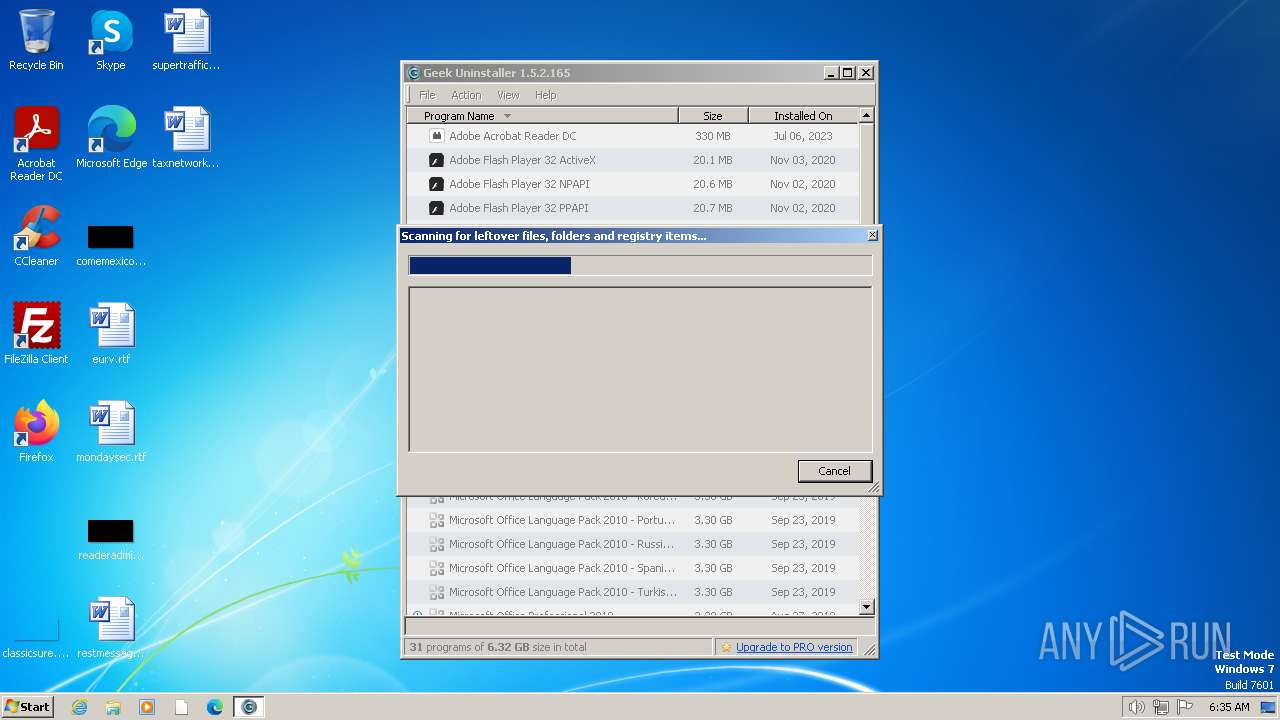This screenshot has width=1280, height=720.
Task: Cancel the leftover scanning dialog
Action: pos(834,471)
